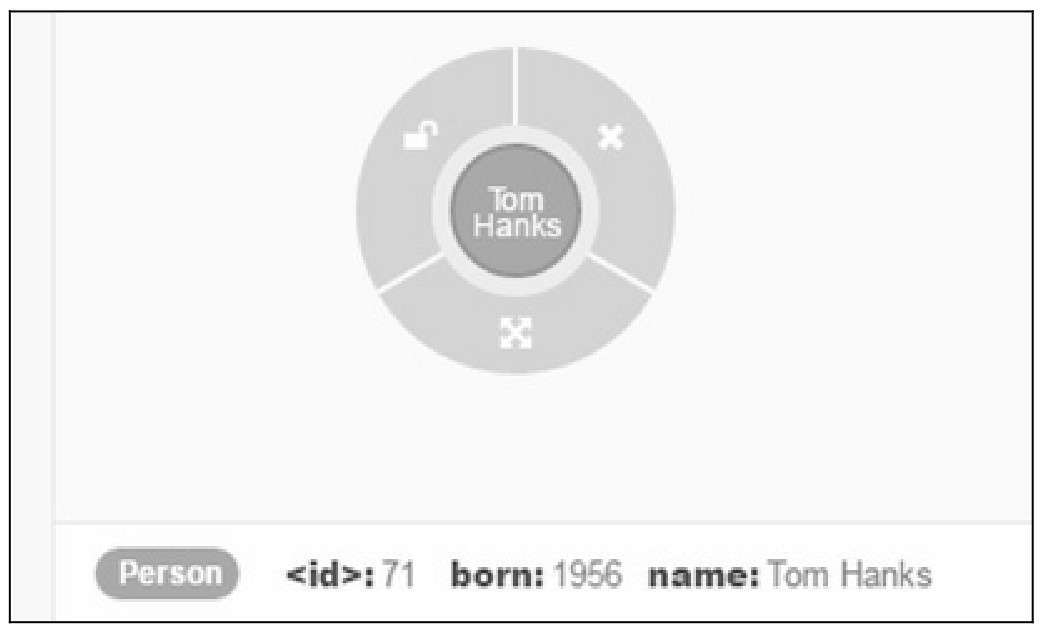Click empty canvas area below the expand segment
Viewport: 1045px width, 634px height.
[515, 447]
